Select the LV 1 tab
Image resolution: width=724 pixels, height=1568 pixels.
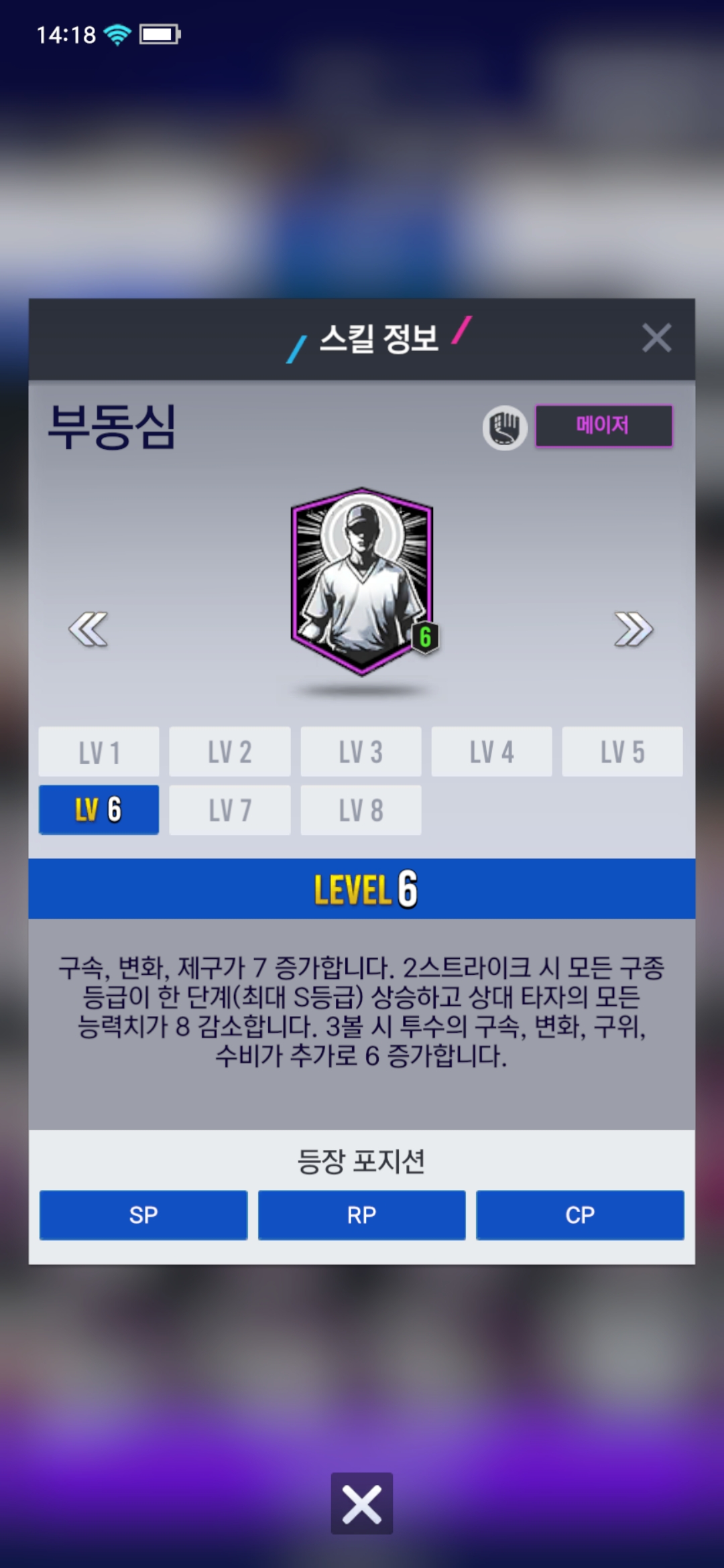[x=99, y=752]
